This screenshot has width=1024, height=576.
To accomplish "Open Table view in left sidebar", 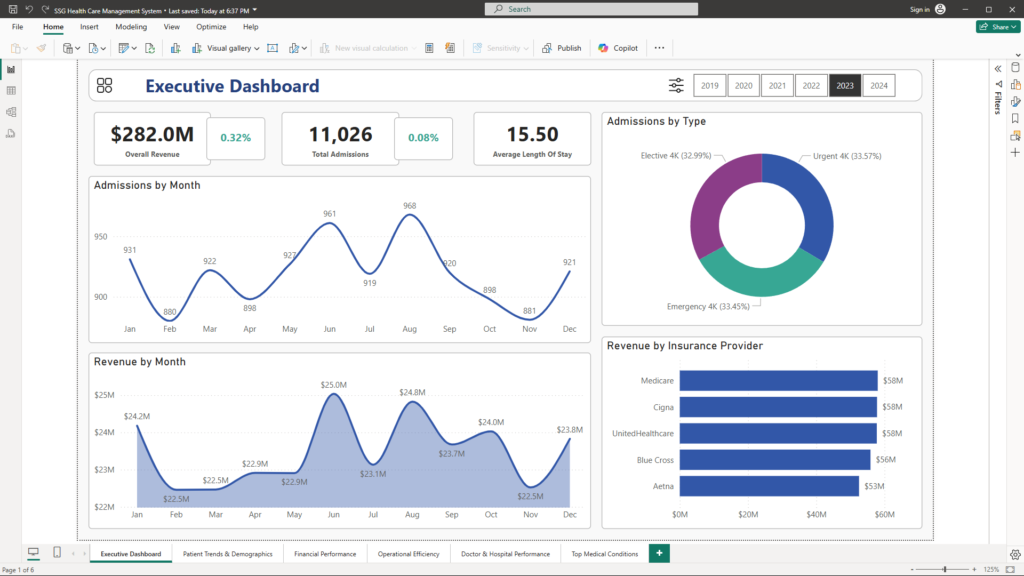I will coord(11,90).
